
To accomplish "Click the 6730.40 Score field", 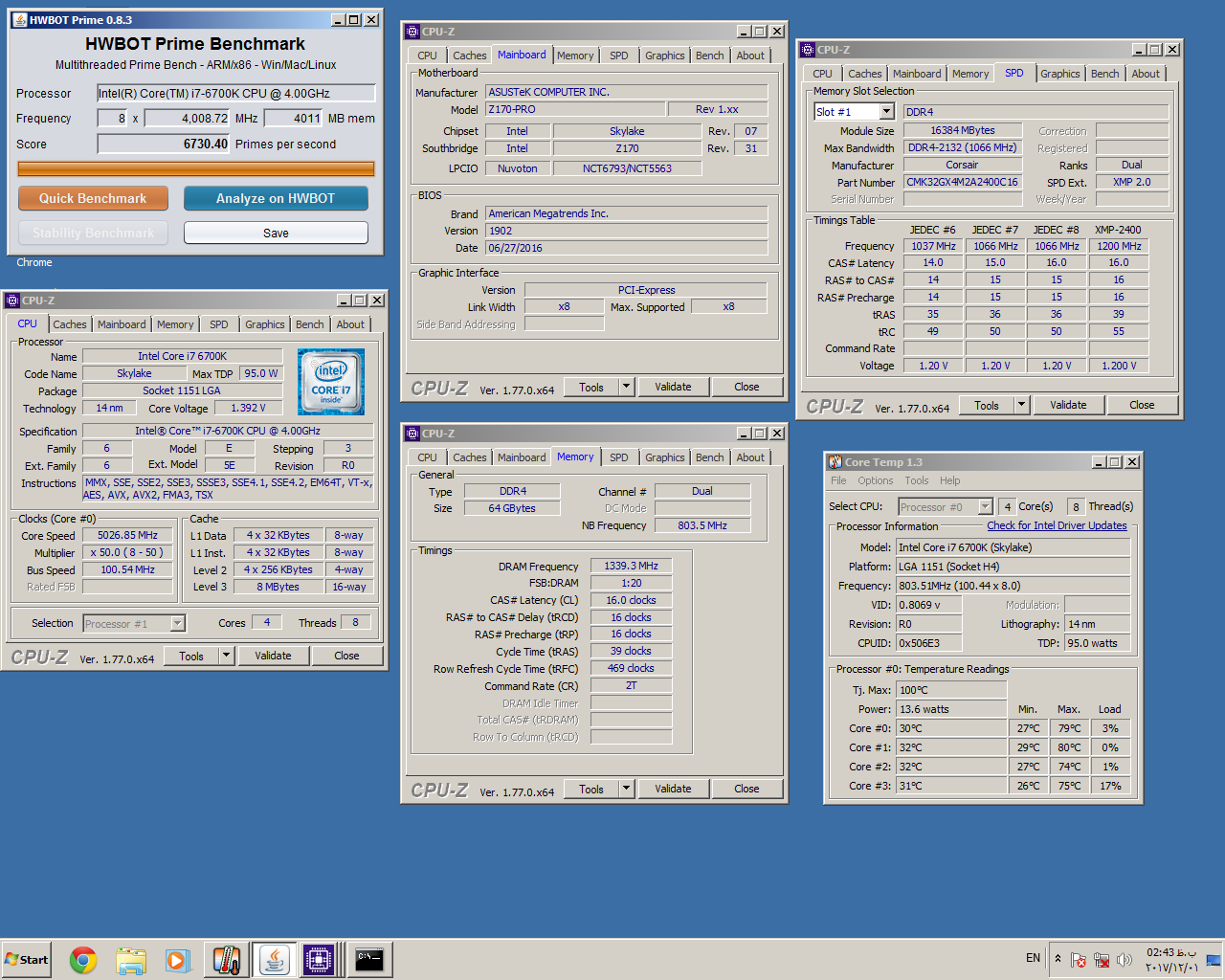I will [x=164, y=144].
